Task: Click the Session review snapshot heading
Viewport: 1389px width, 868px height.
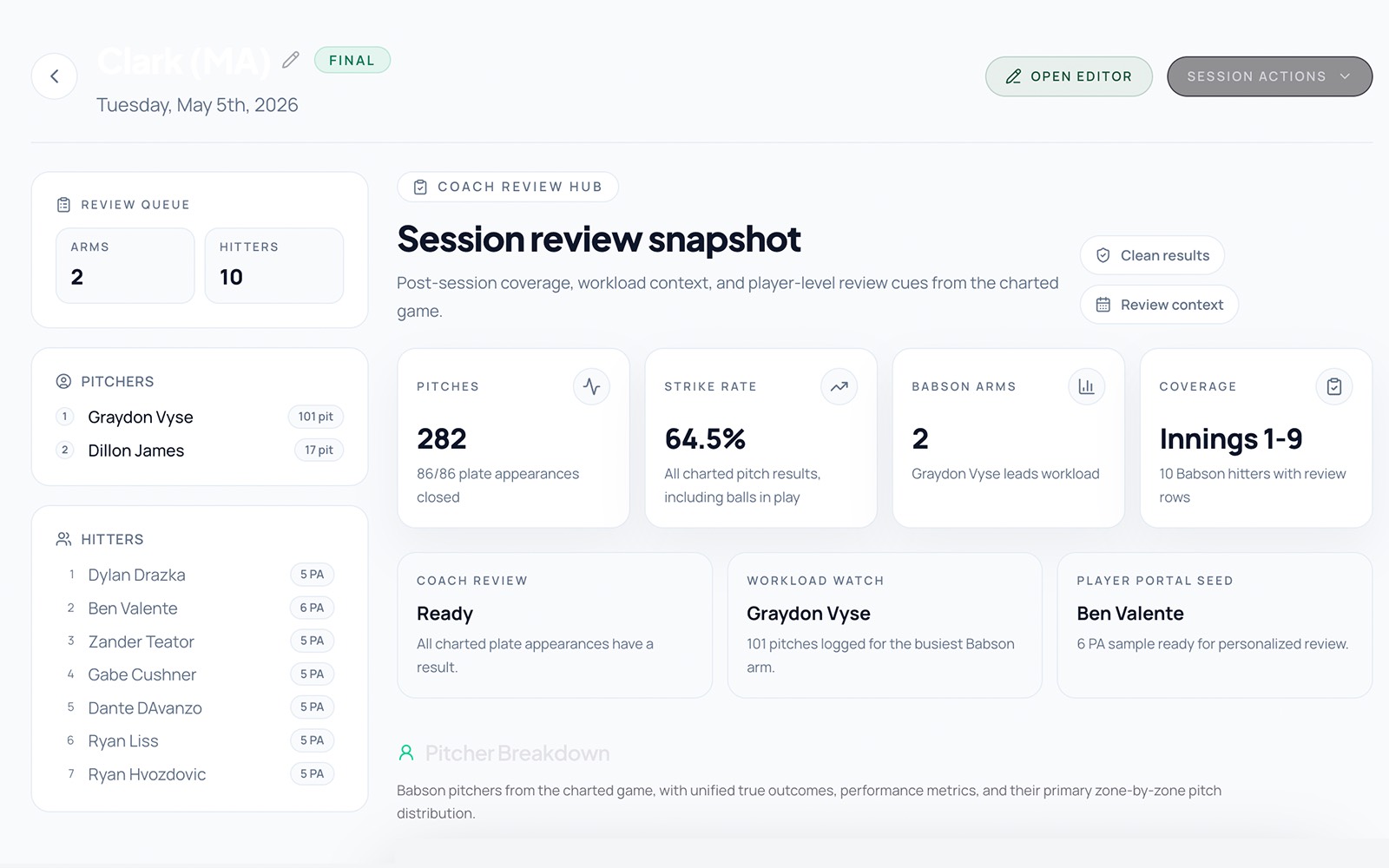Action: point(599,239)
